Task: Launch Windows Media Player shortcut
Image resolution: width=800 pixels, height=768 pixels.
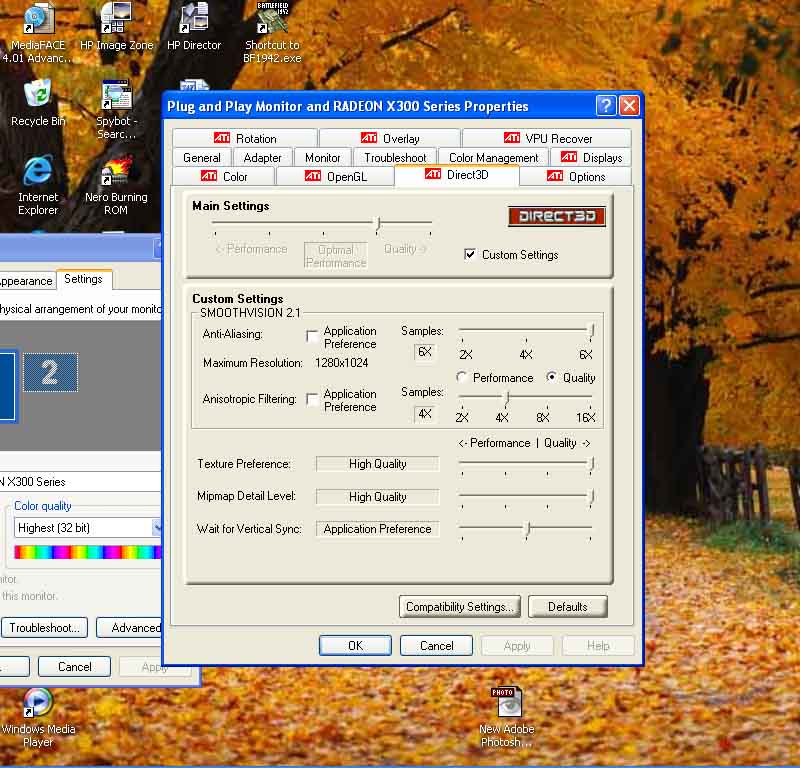Action: point(37,704)
